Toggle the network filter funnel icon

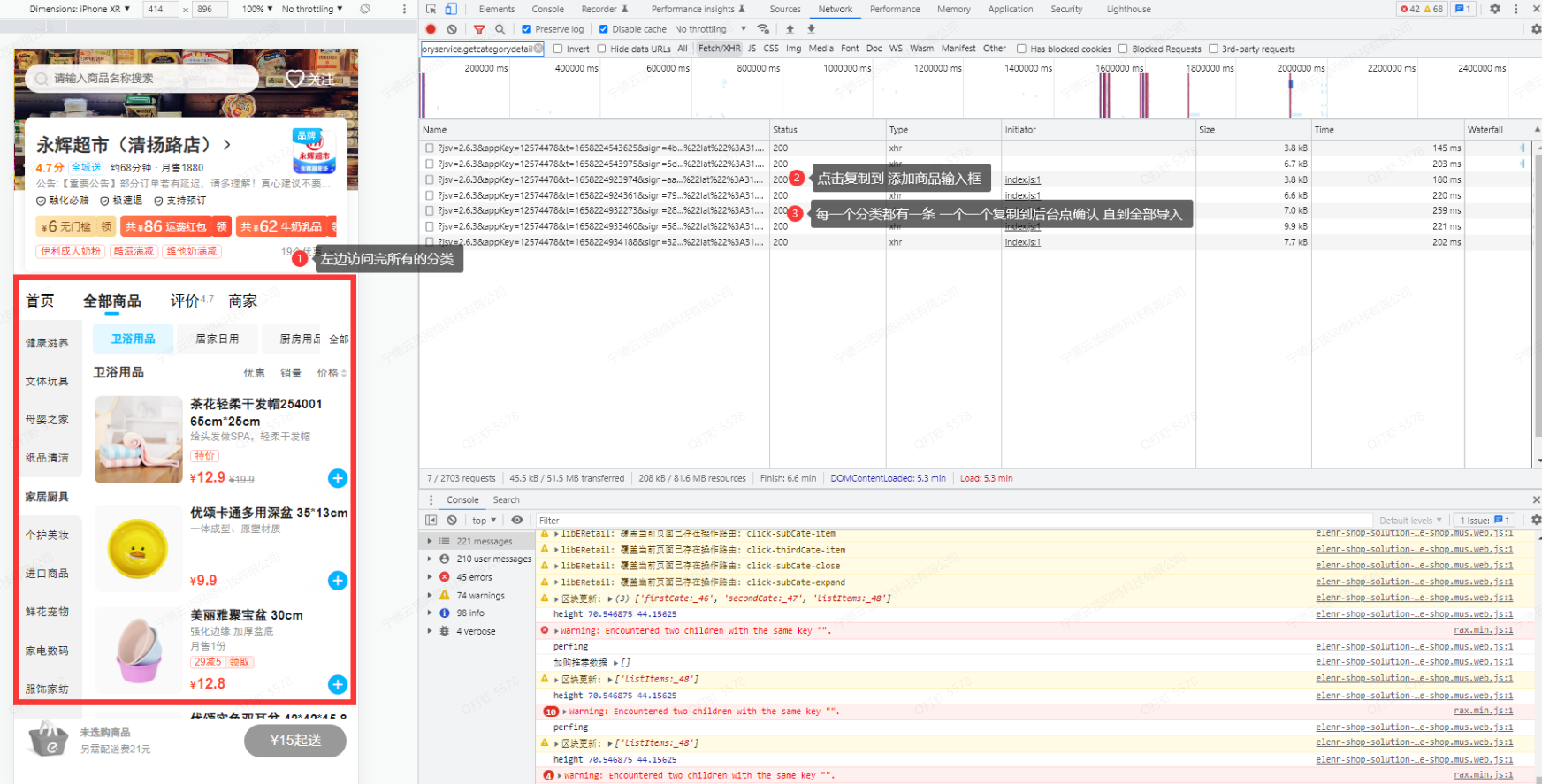tap(479, 29)
